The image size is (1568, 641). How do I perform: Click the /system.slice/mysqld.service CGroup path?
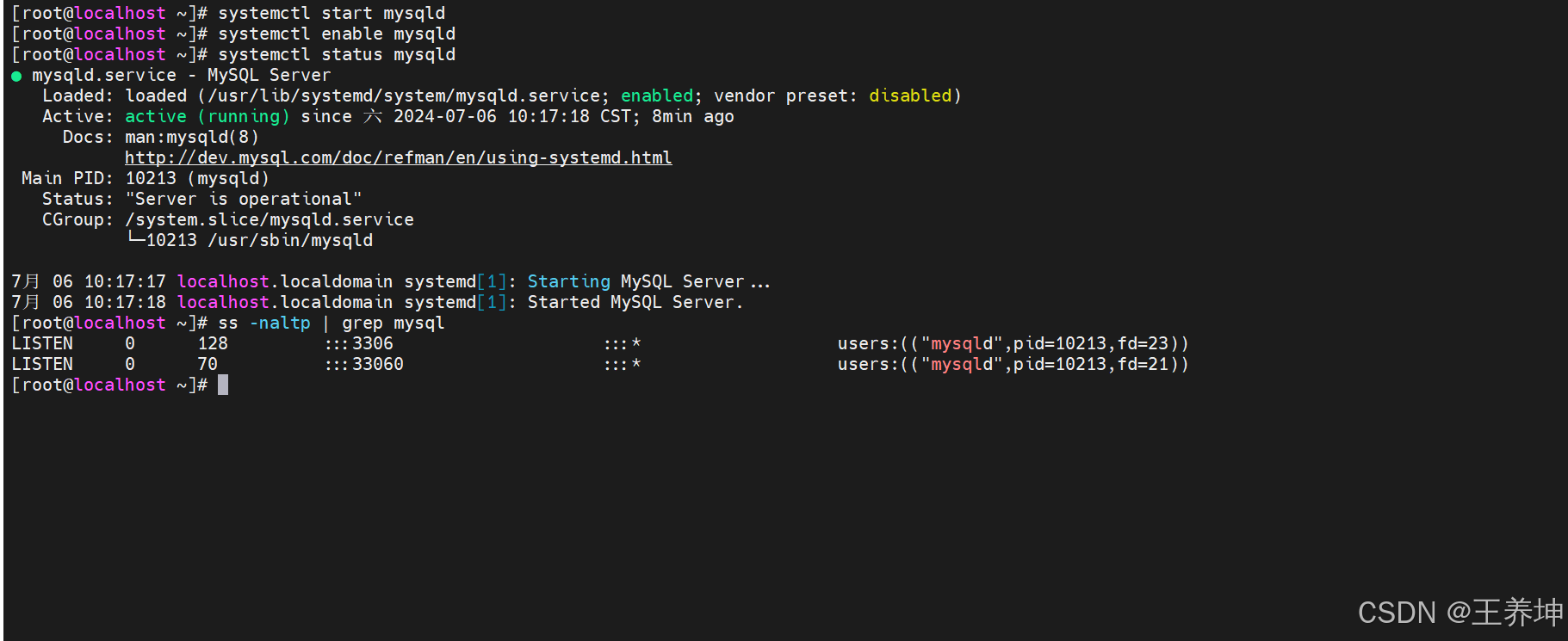(270, 219)
